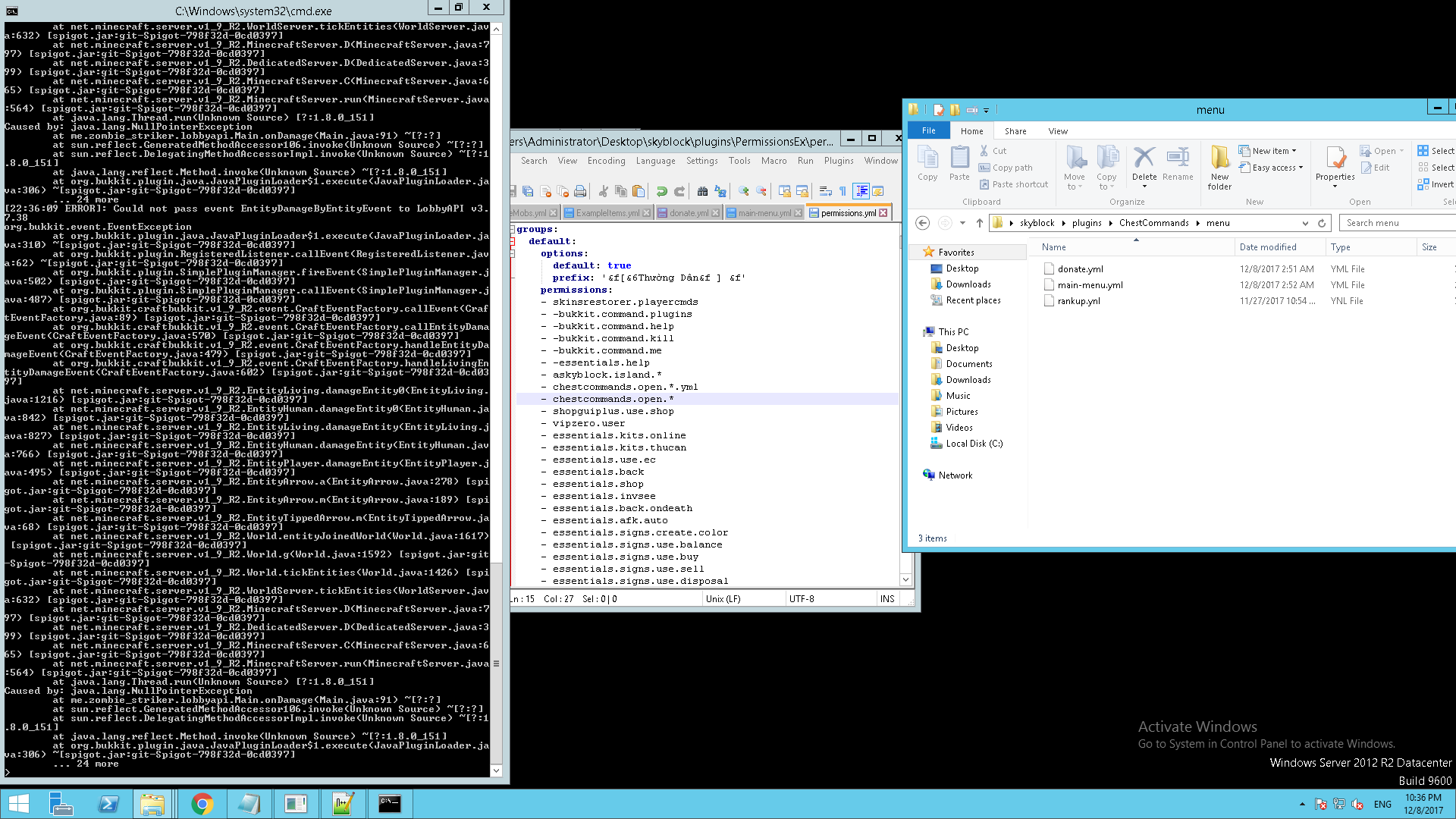
Task: Toggle Show All Characters pilcrow icon
Action: (843, 191)
